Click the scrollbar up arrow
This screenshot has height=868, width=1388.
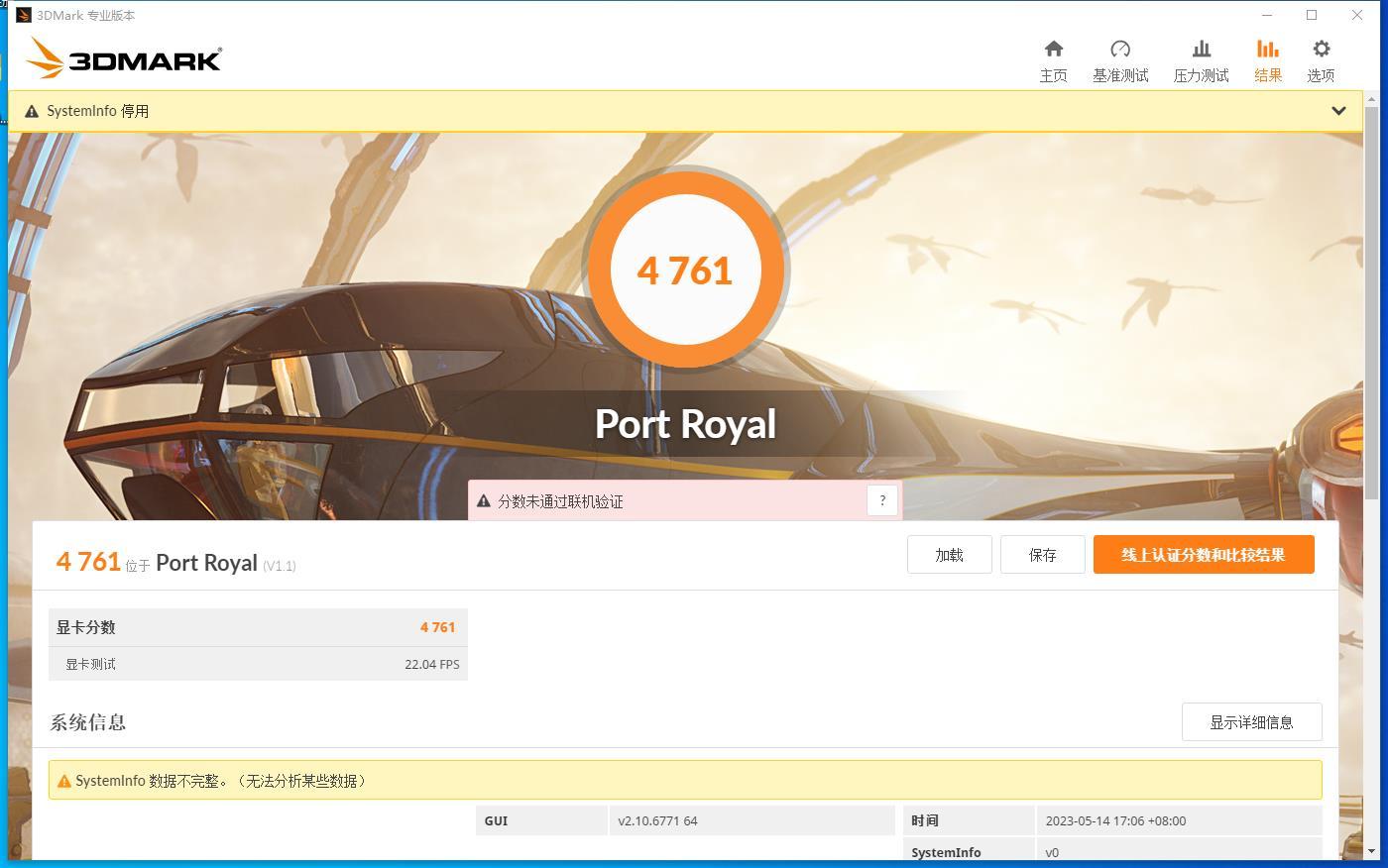[x=1372, y=99]
